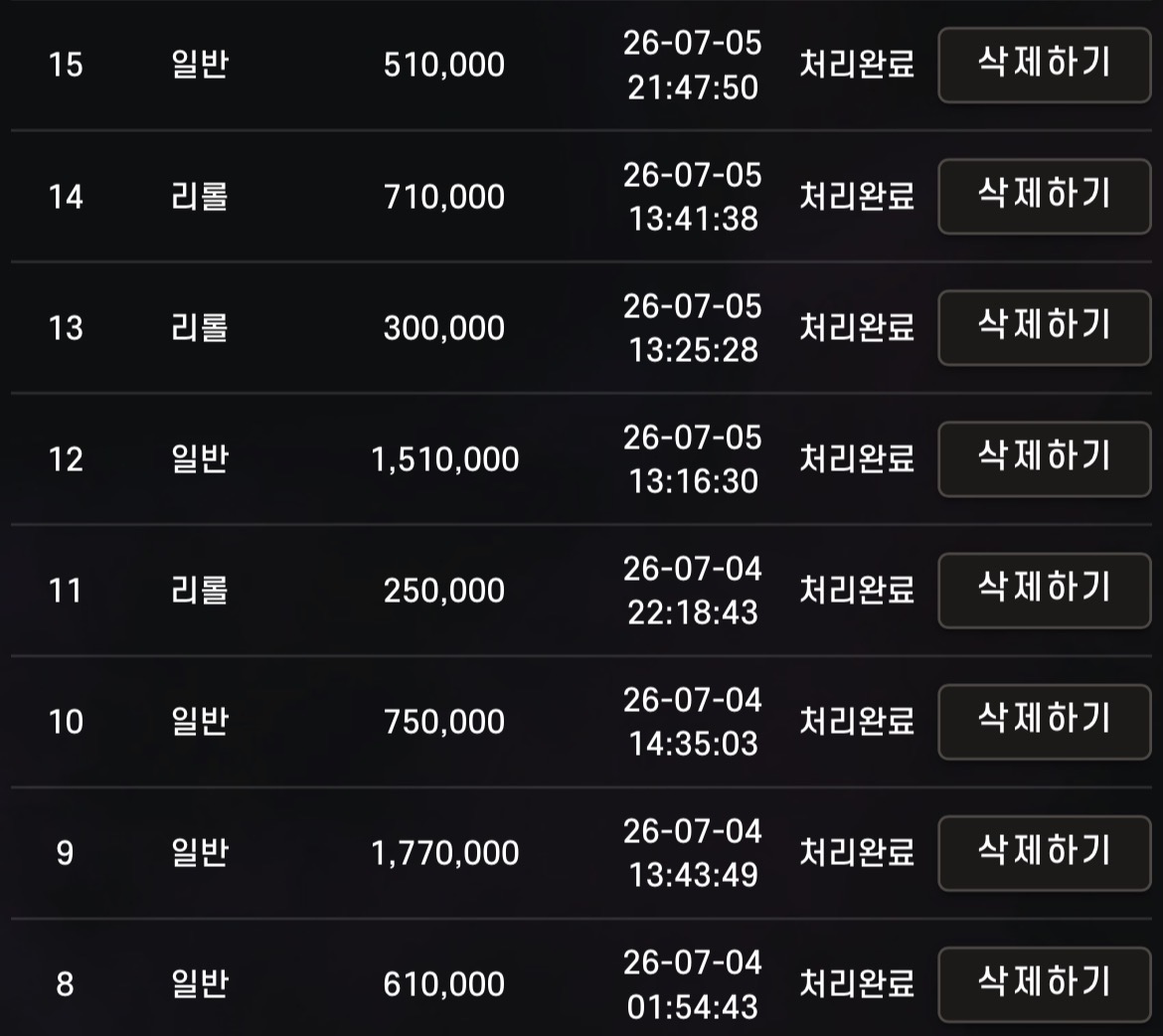Screen dimensions: 1163x1036
Task: Select the 리롤 type label in row 13
Action: coord(199,328)
